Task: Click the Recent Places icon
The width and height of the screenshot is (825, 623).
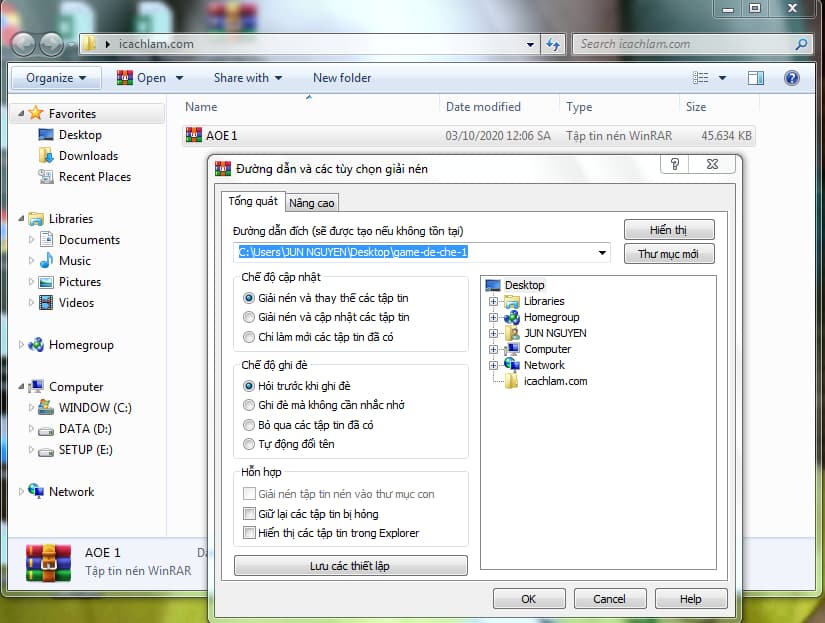Action: tap(46, 177)
